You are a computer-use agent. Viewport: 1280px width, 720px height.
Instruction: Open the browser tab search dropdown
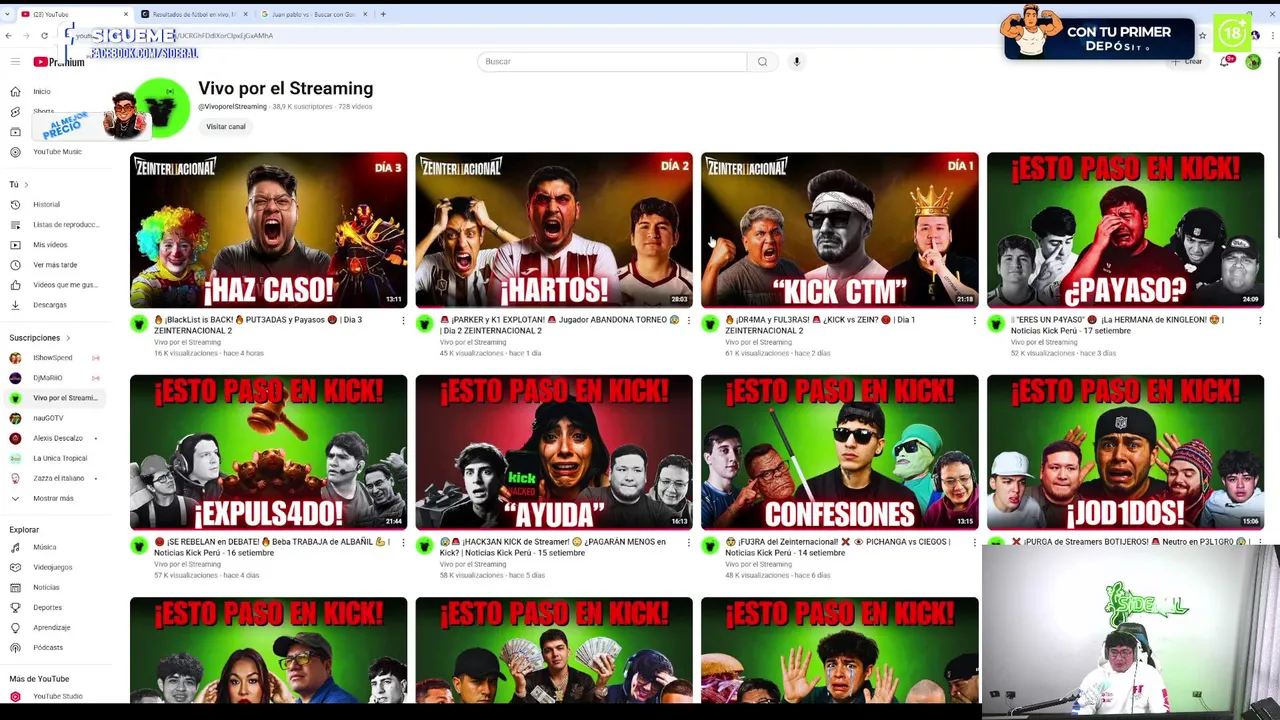point(8,14)
